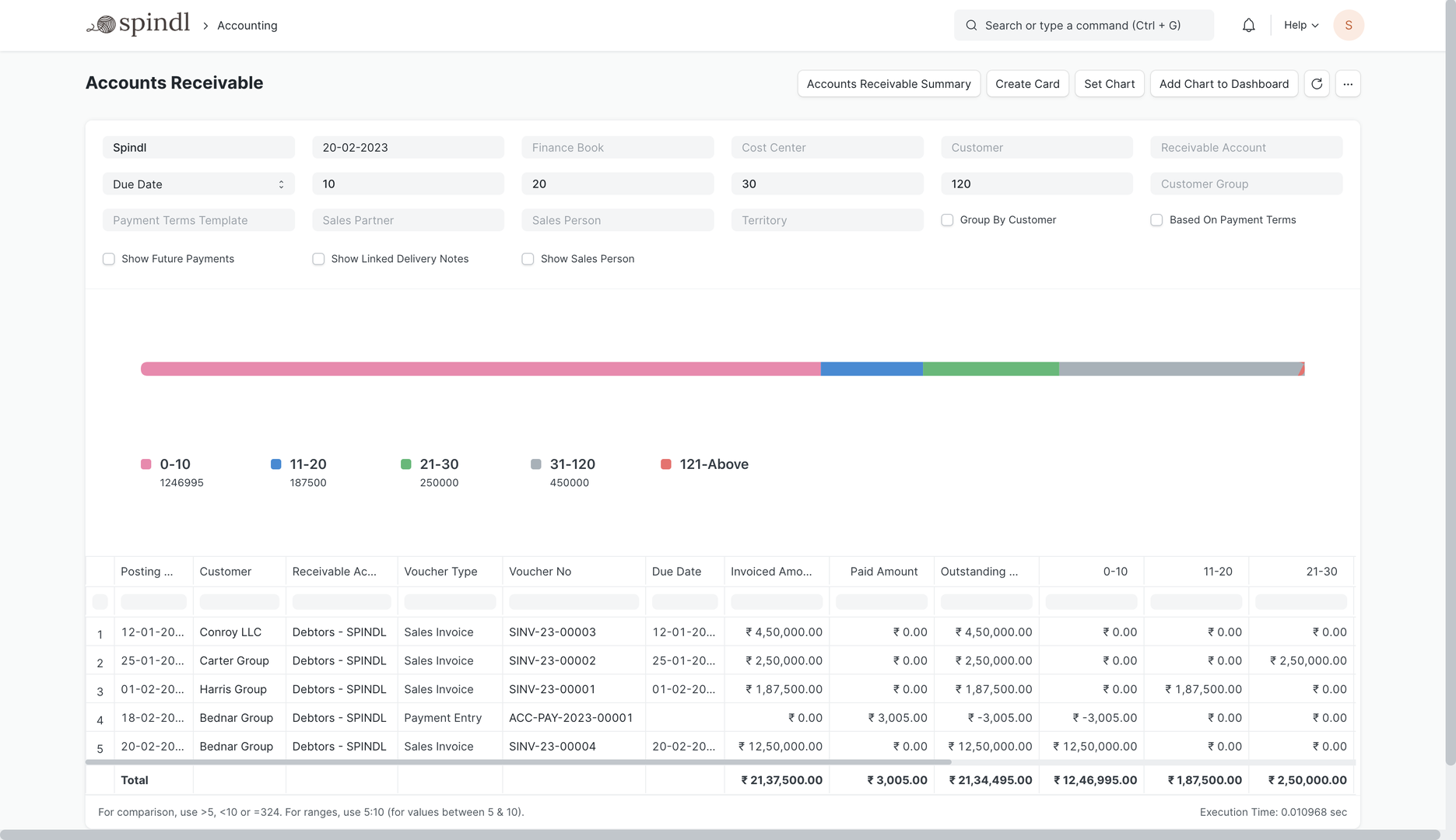Click Carter Group customer cell
Screen dimensions: 1456x840
pyautogui.click(x=239, y=660)
